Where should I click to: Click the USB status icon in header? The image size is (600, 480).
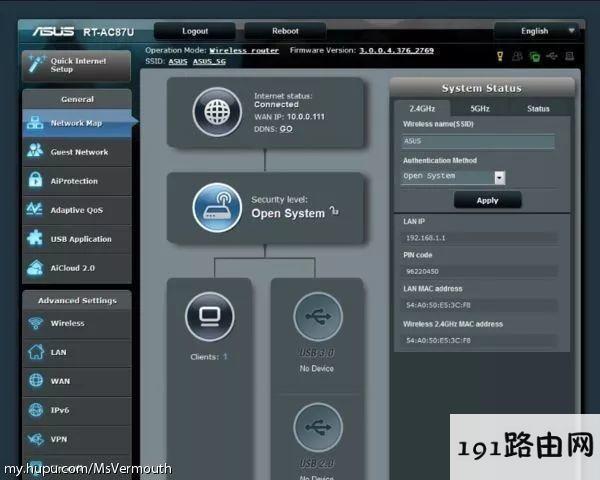pyautogui.click(x=552, y=57)
